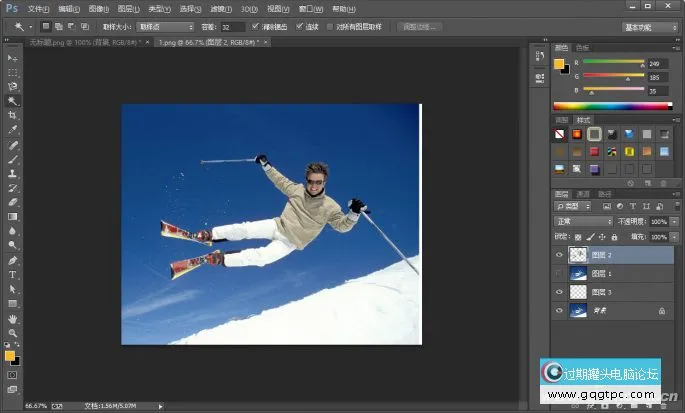Select the Hand tool
Viewport: 685px width, 413px height.
tap(13, 318)
